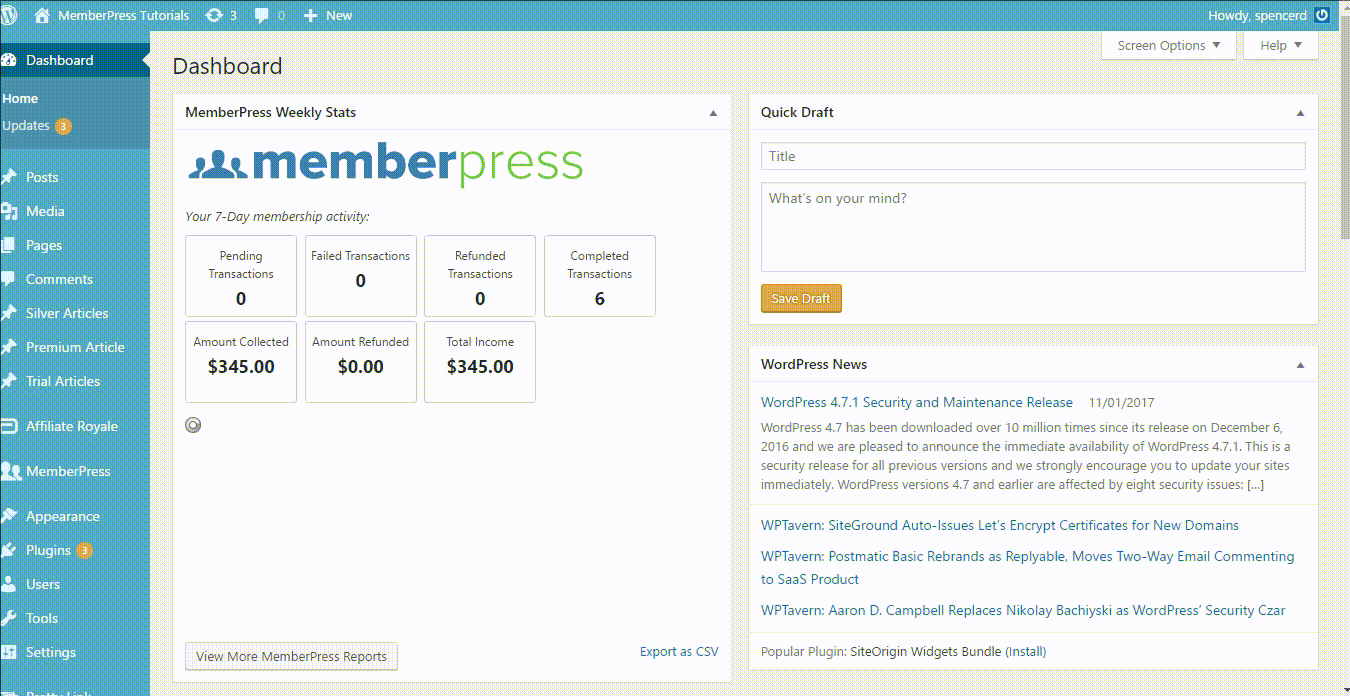Open the updates icon showing 3 in the admin bar
1350x696 pixels.
pos(214,15)
